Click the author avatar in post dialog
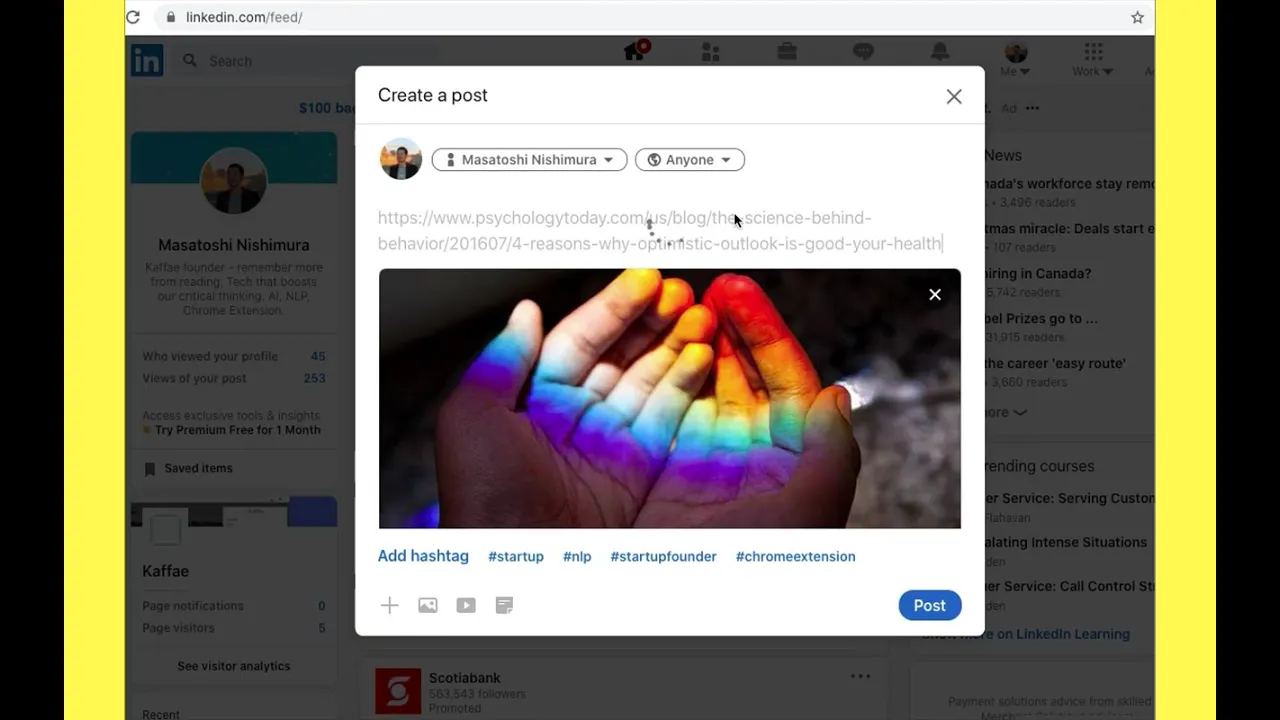The image size is (1280, 720). [401, 159]
